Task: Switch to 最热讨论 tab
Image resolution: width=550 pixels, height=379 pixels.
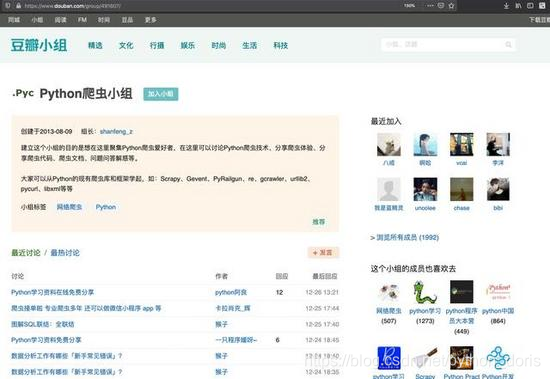Action: 65,253
